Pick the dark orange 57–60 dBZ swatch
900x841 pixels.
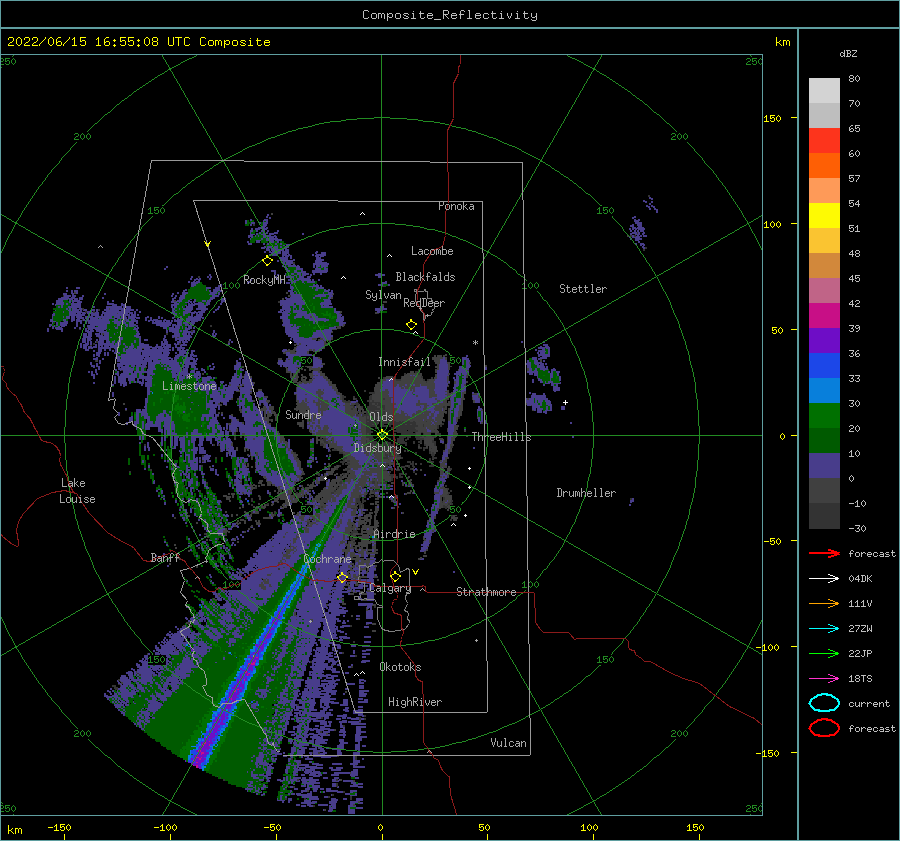pos(824,166)
